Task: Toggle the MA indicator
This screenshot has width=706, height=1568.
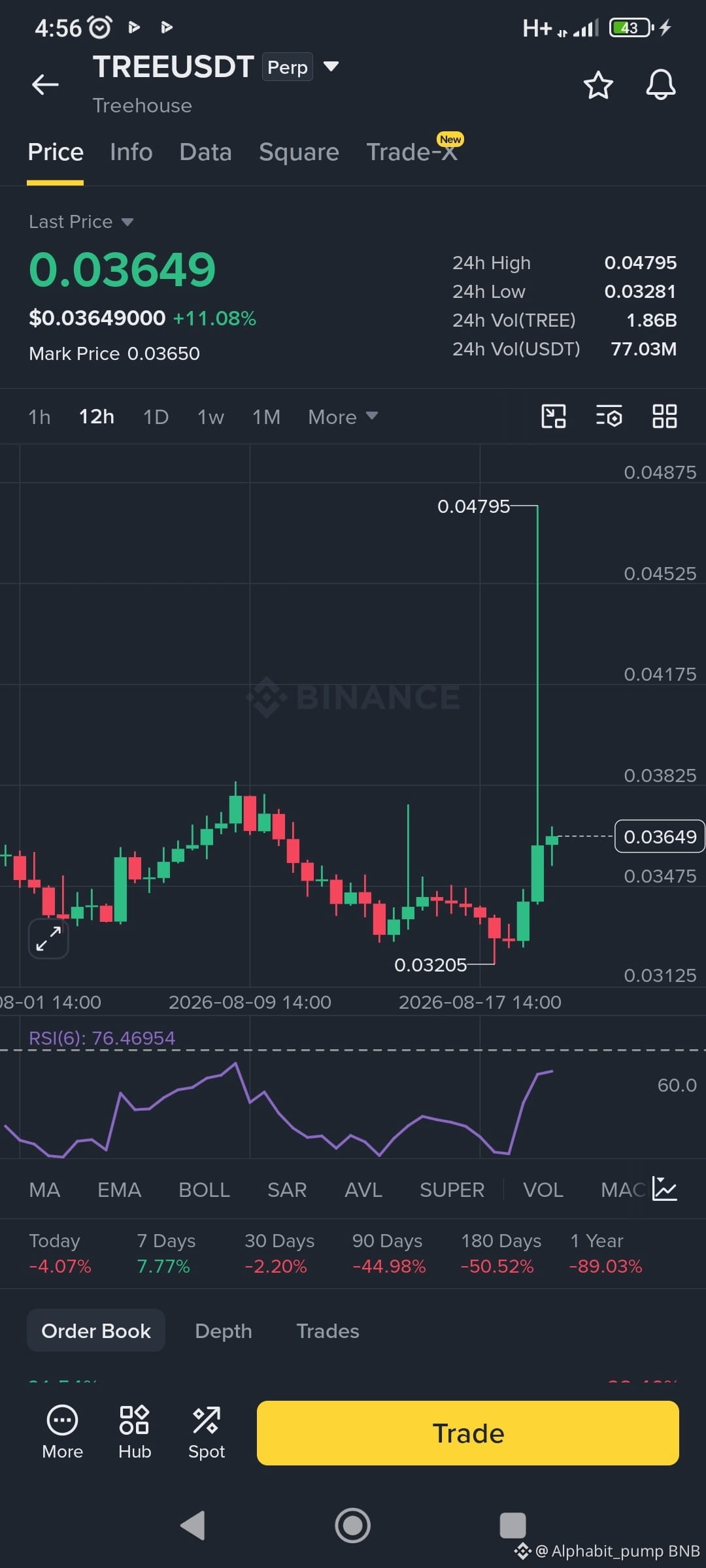Action: 44,1190
